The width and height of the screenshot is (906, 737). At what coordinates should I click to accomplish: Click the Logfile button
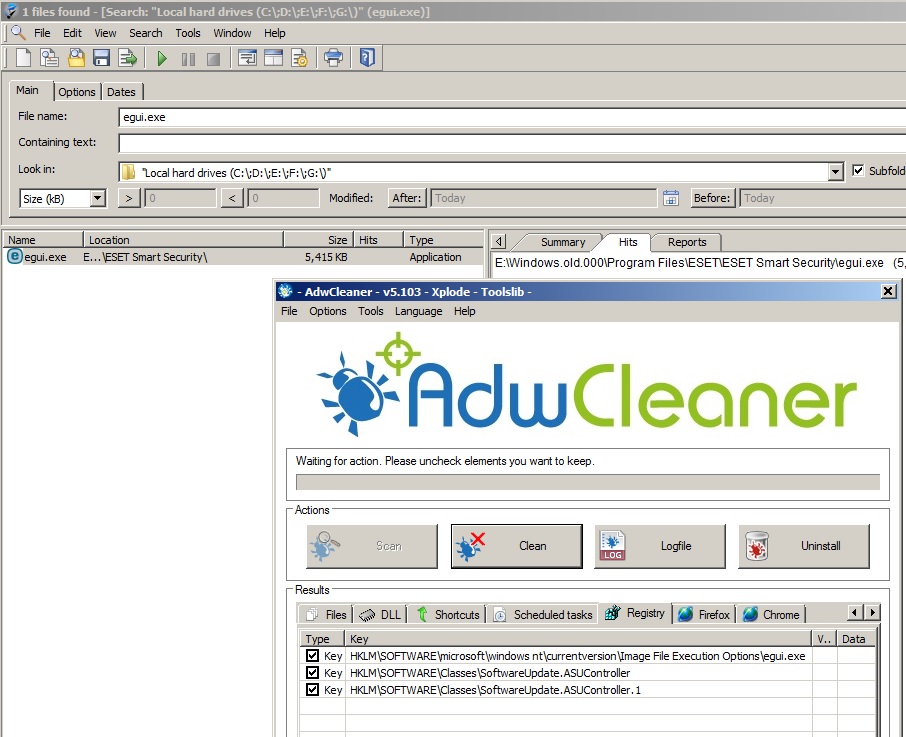pyautogui.click(x=660, y=546)
